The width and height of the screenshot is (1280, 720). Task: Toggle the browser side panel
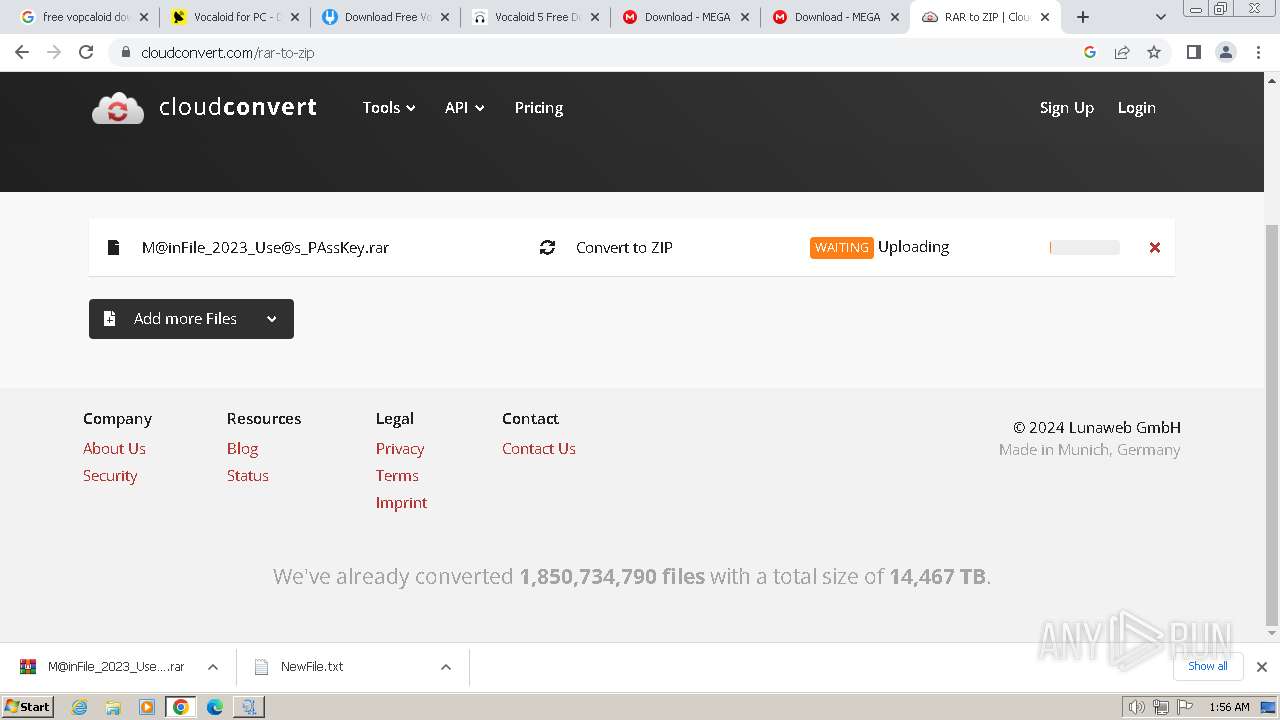[x=1193, y=52]
